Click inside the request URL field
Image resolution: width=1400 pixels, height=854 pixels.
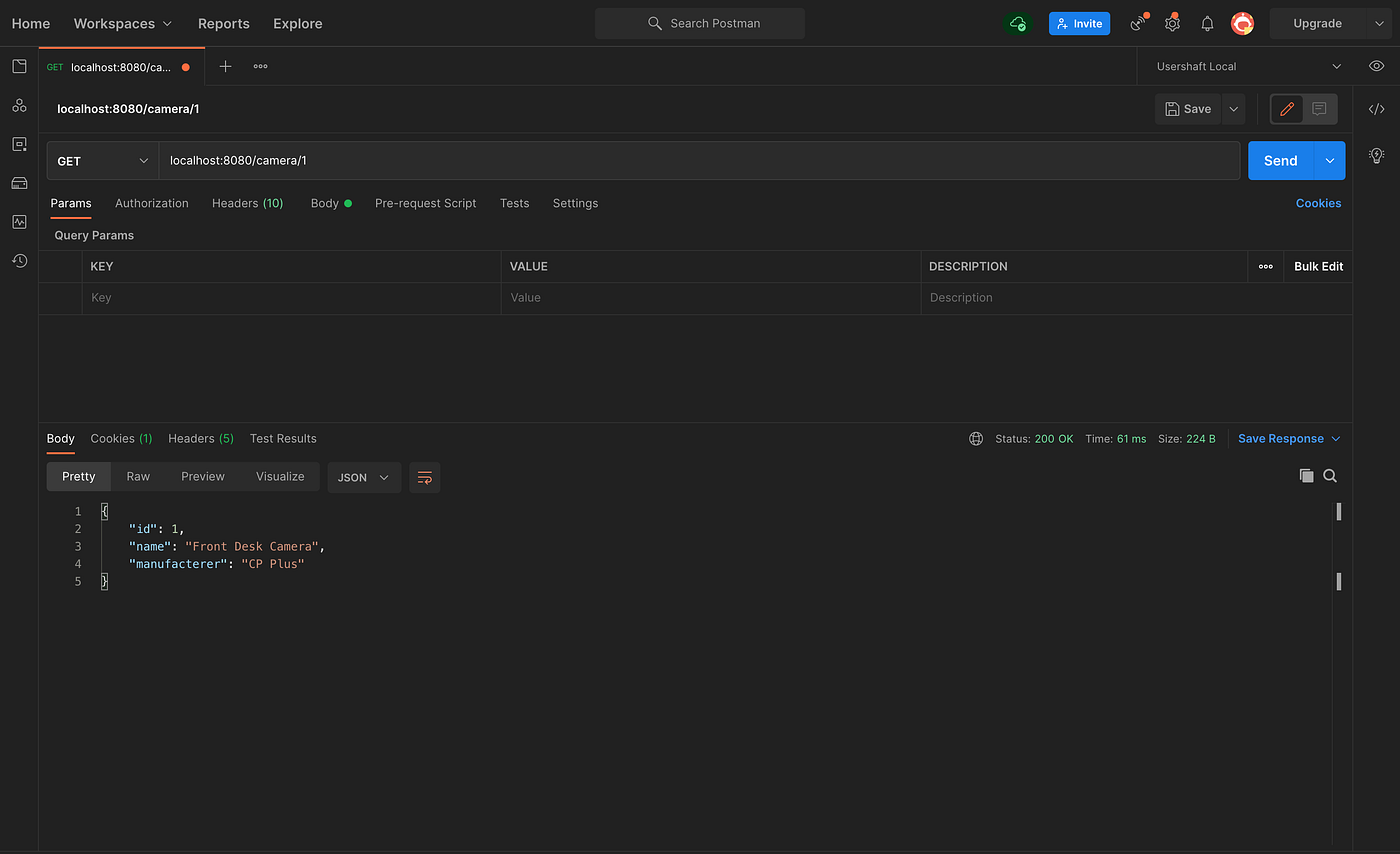tap(500, 160)
